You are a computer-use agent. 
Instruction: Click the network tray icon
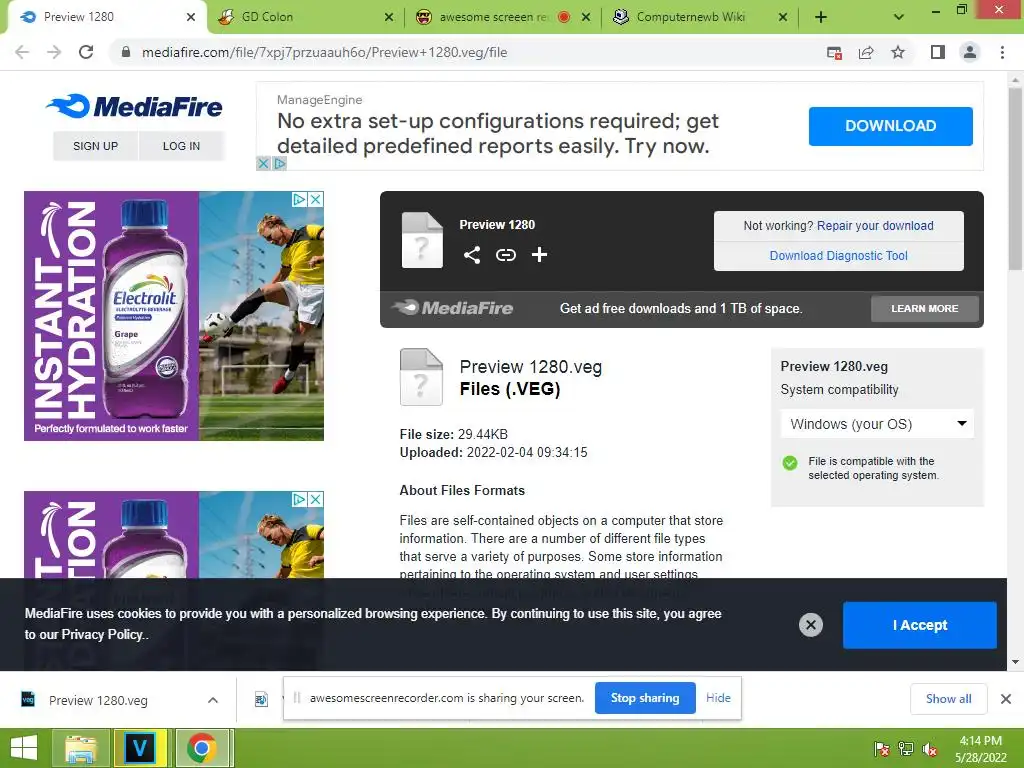[x=906, y=749]
